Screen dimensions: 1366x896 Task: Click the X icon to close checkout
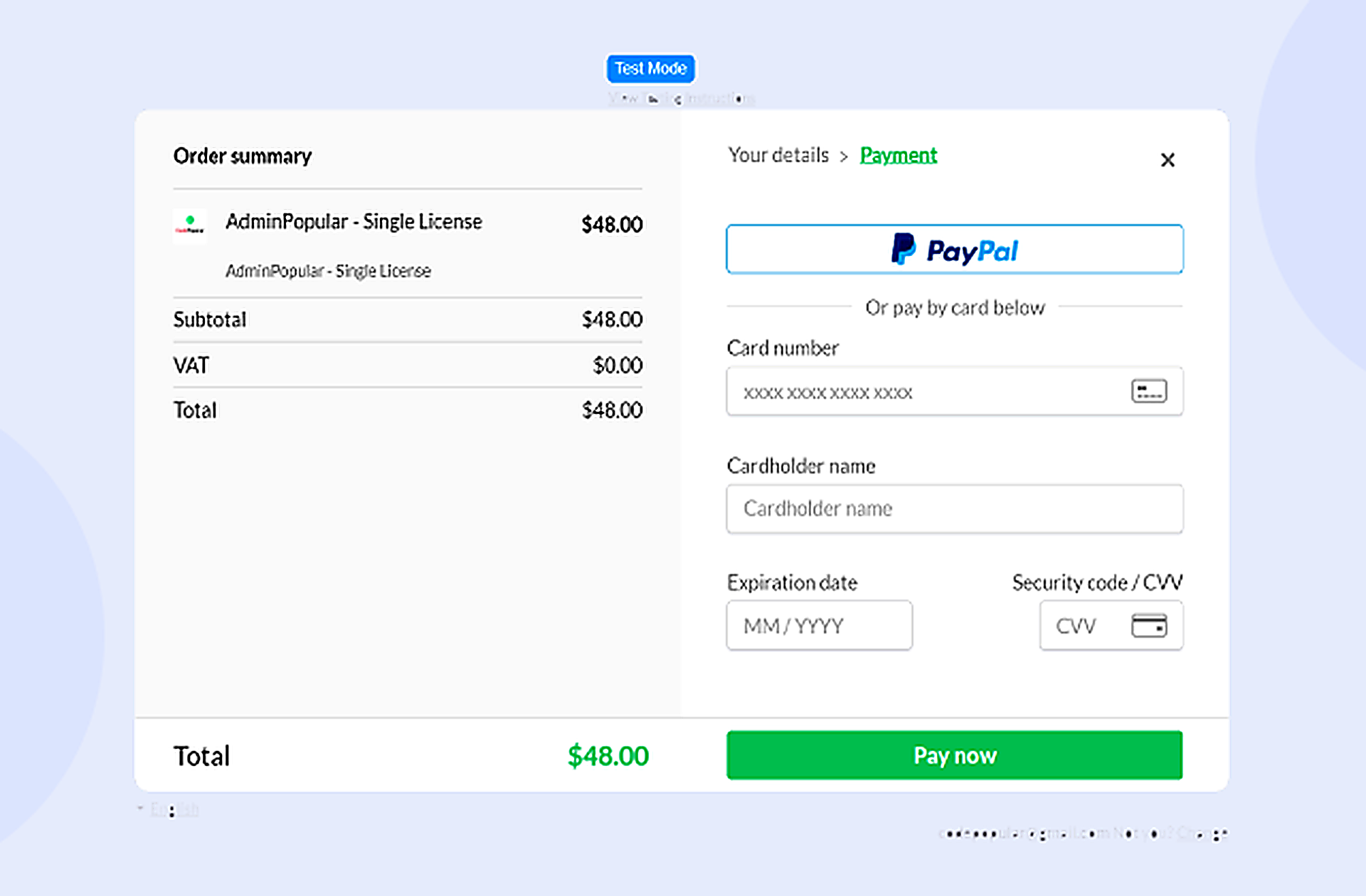[1168, 159]
